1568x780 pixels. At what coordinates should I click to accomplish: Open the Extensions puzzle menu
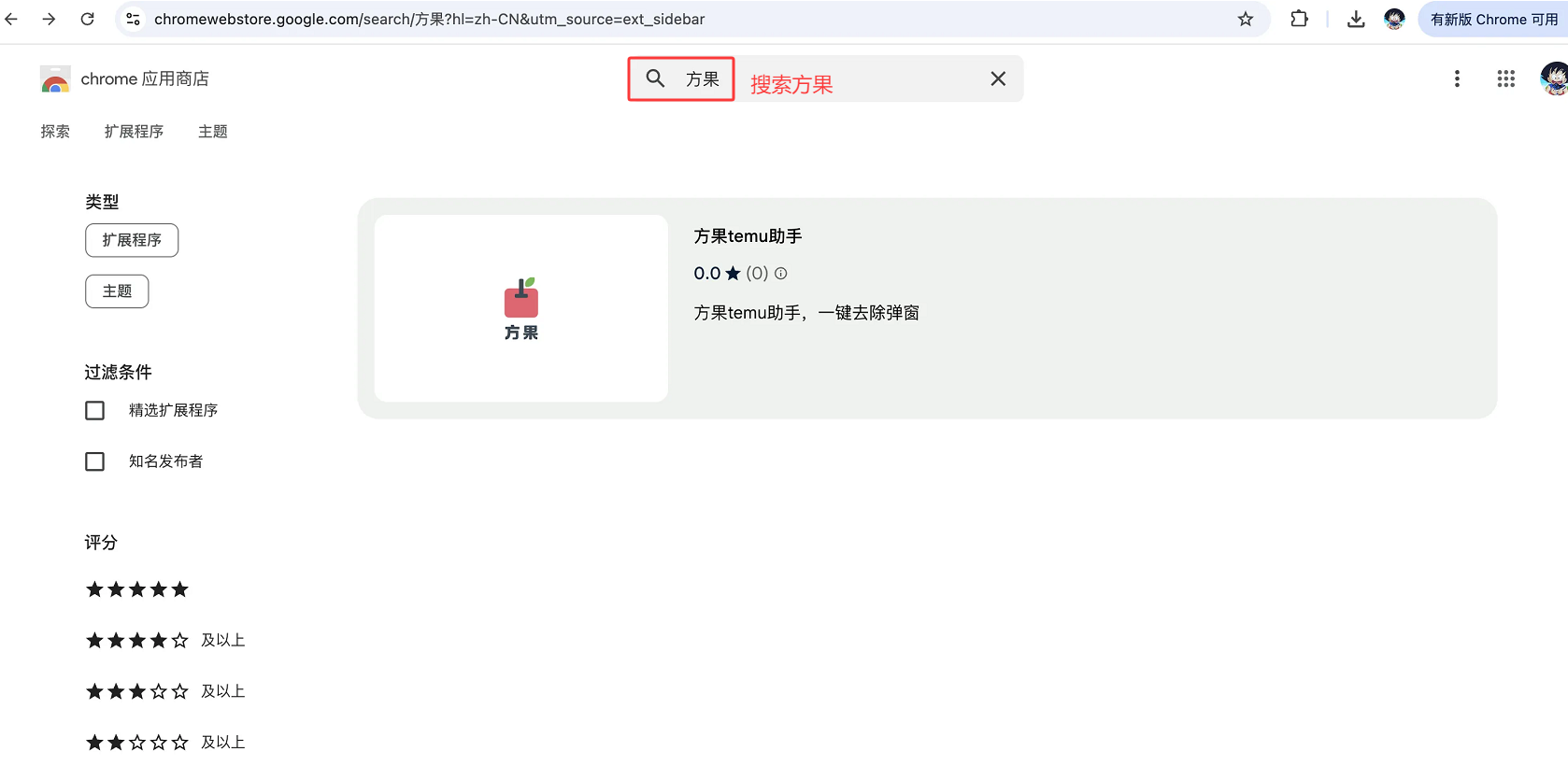[x=1299, y=19]
